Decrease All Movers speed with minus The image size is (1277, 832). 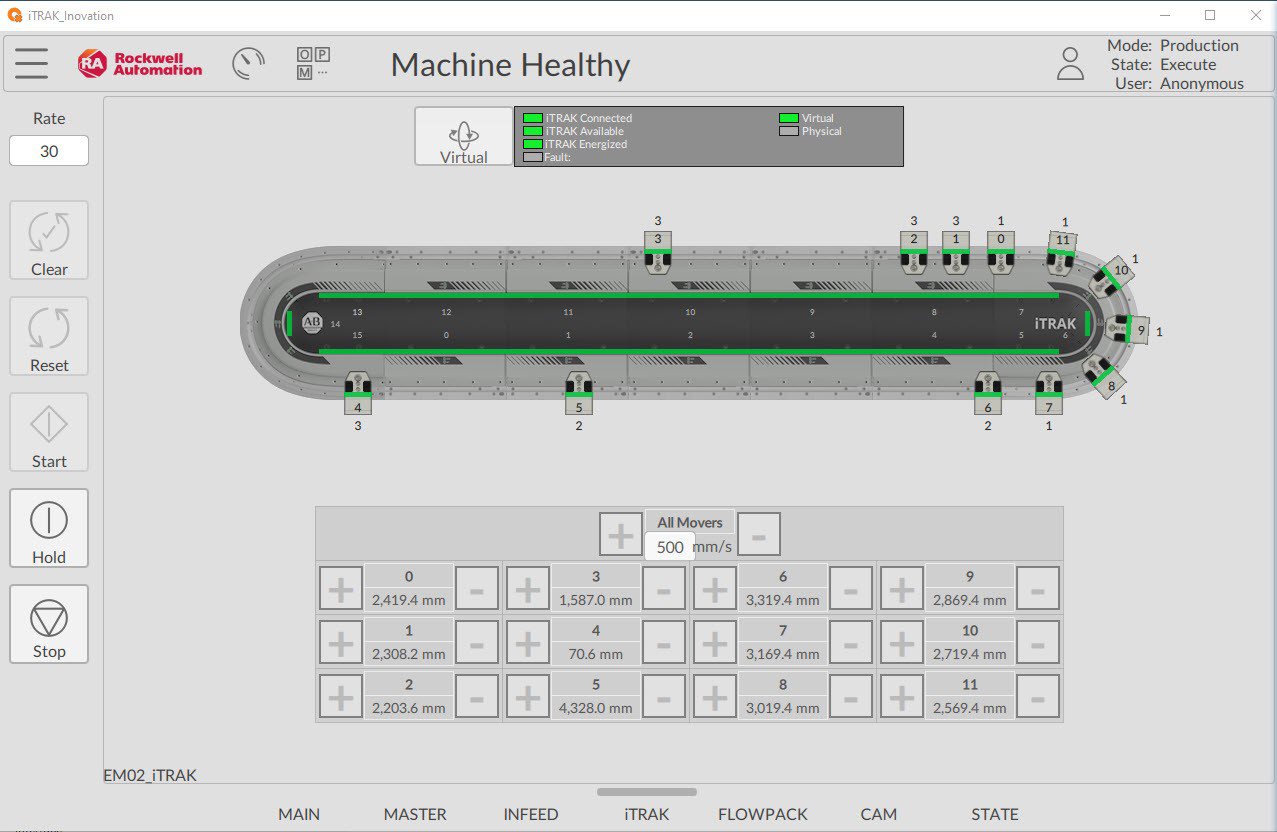tap(759, 535)
